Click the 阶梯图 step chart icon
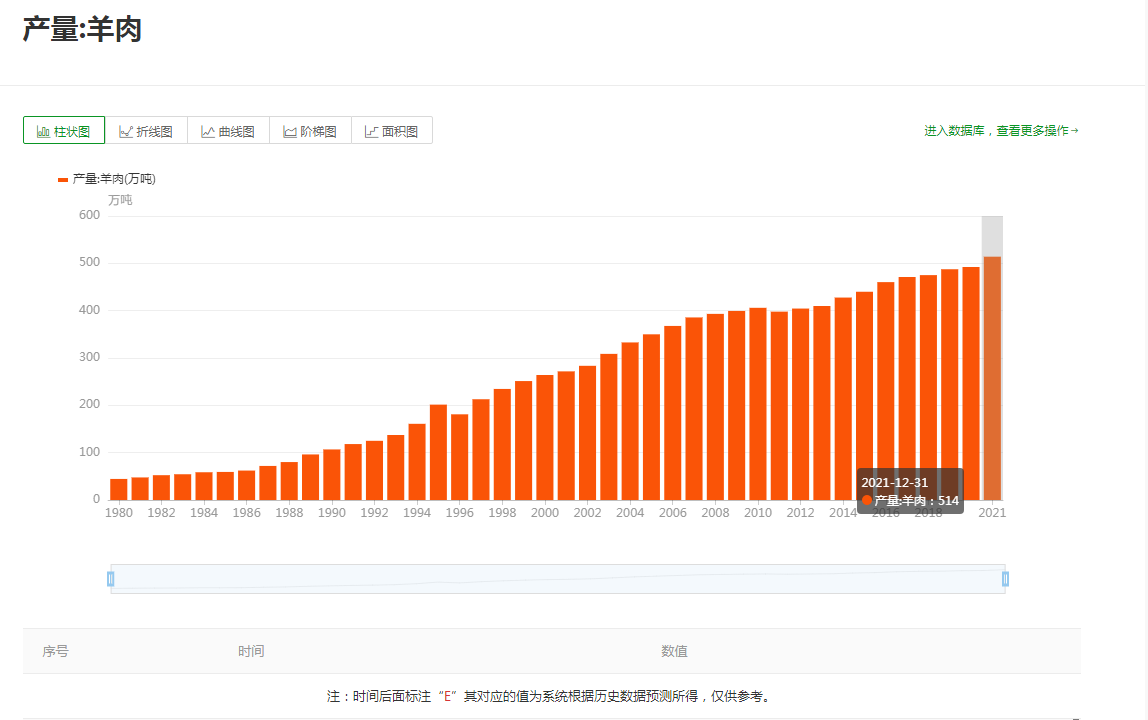Image resolution: width=1148 pixels, height=720 pixels. [290, 131]
